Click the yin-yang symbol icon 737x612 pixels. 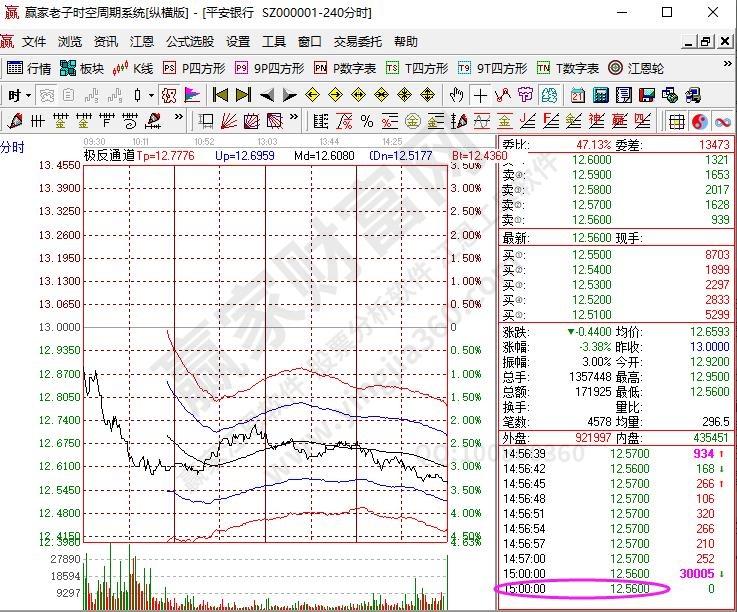(x=699, y=121)
